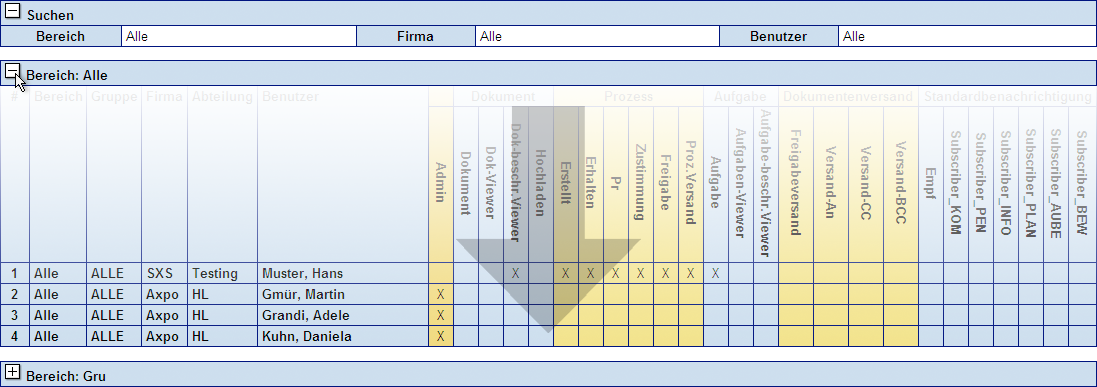This screenshot has height=387, width=1097.
Task: Click the Subscriber_KOM column header
Action: pos(956,183)
